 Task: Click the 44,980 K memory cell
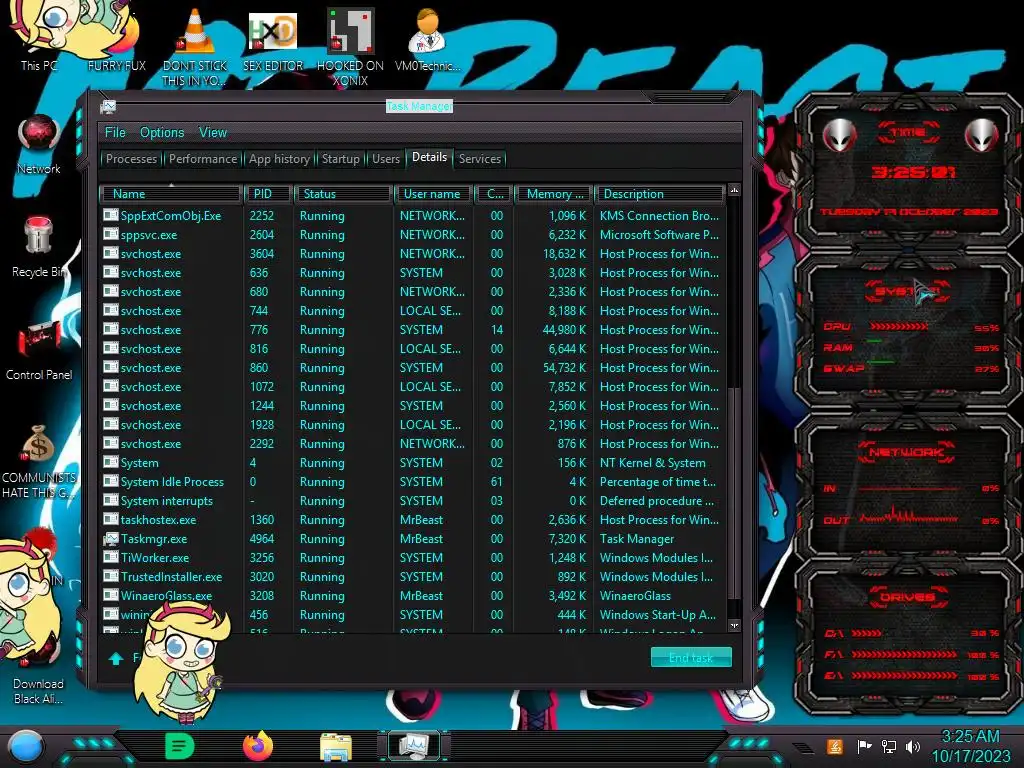(564, 330)
